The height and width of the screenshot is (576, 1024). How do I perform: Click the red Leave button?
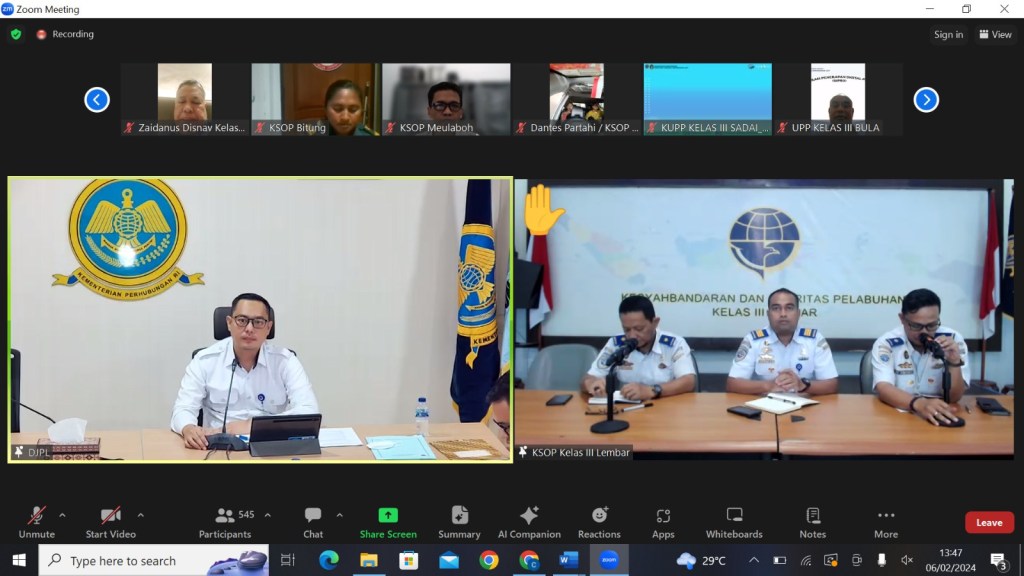pyautogui.click(x=989, y=522)
